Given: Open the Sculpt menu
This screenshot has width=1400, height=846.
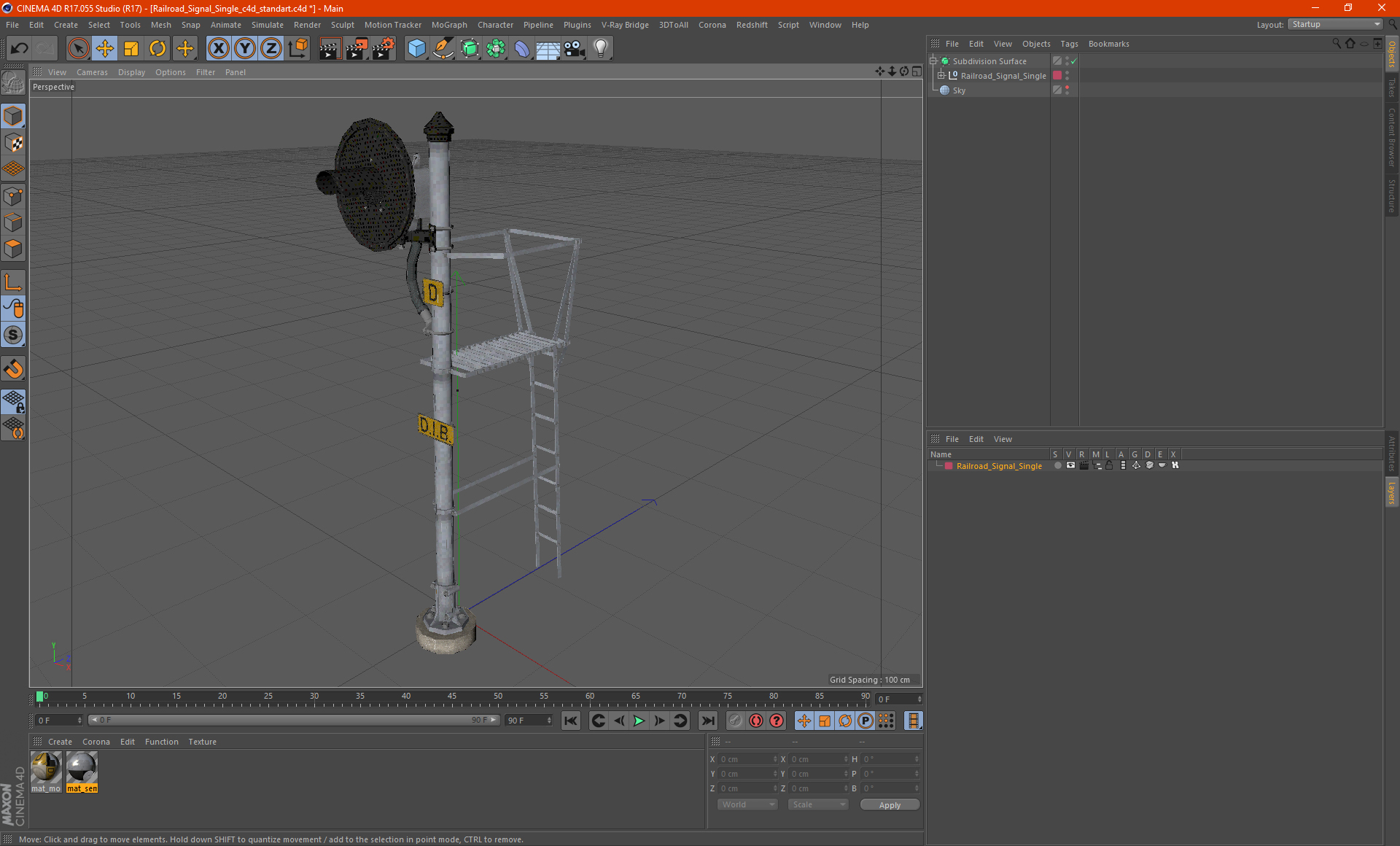Looking at the screenshot, I should [342, 25].
